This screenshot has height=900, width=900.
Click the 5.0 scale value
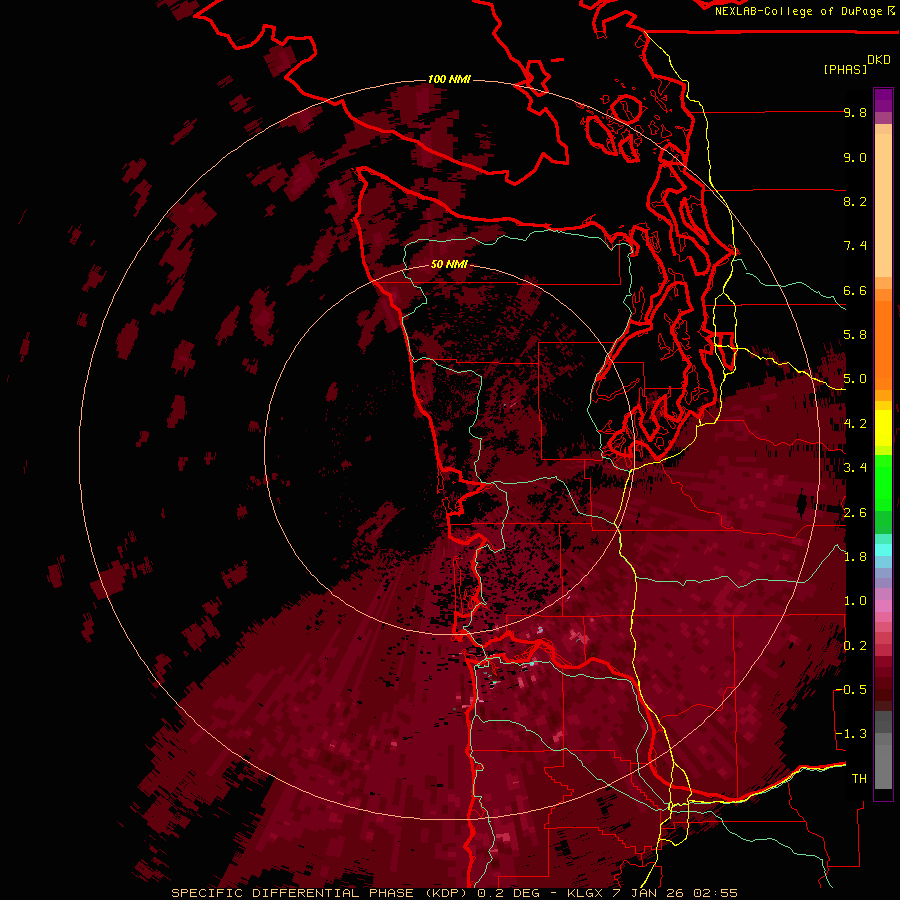tap(855, 379)
